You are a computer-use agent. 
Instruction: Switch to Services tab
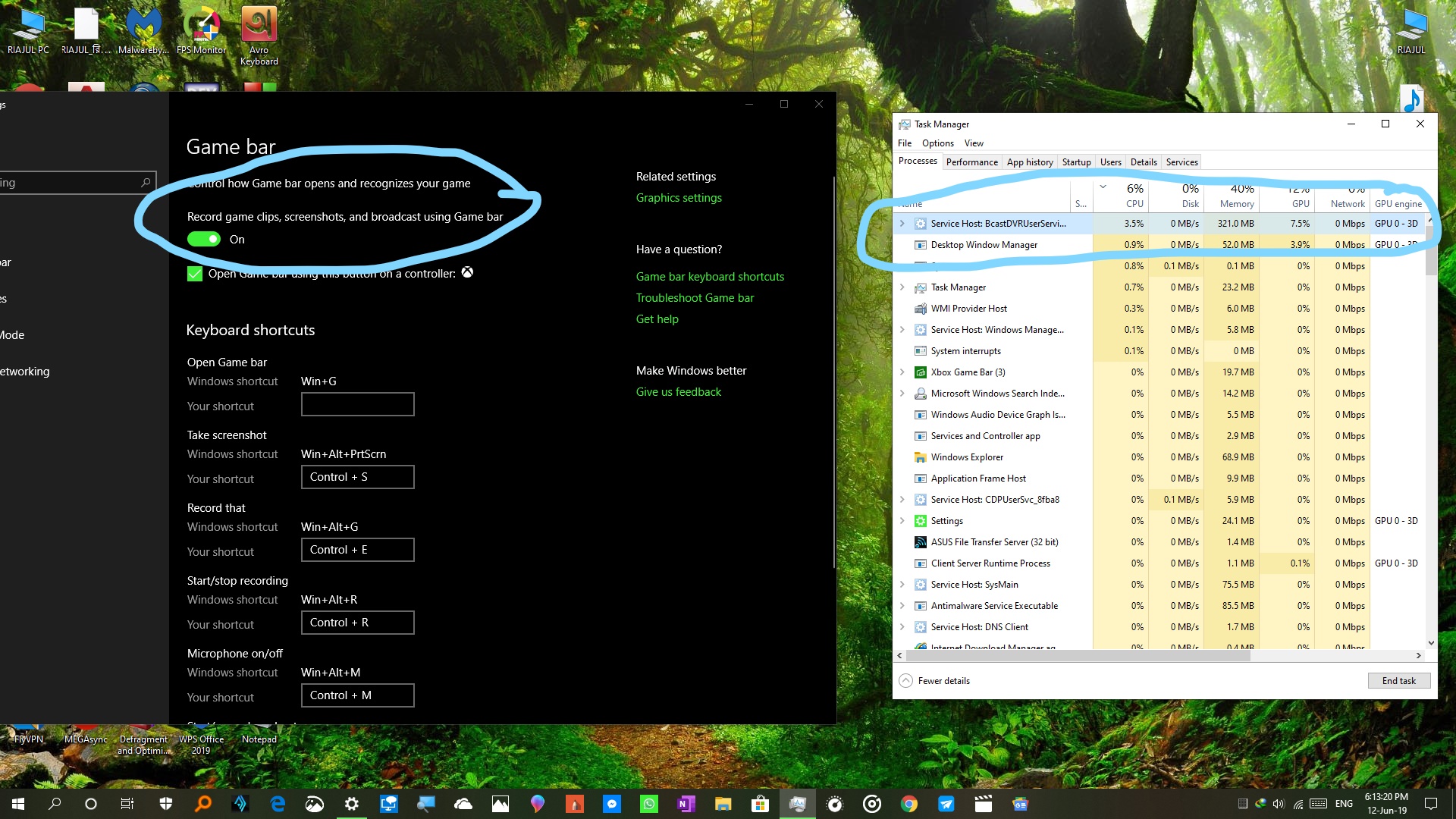click(1181, 162)
